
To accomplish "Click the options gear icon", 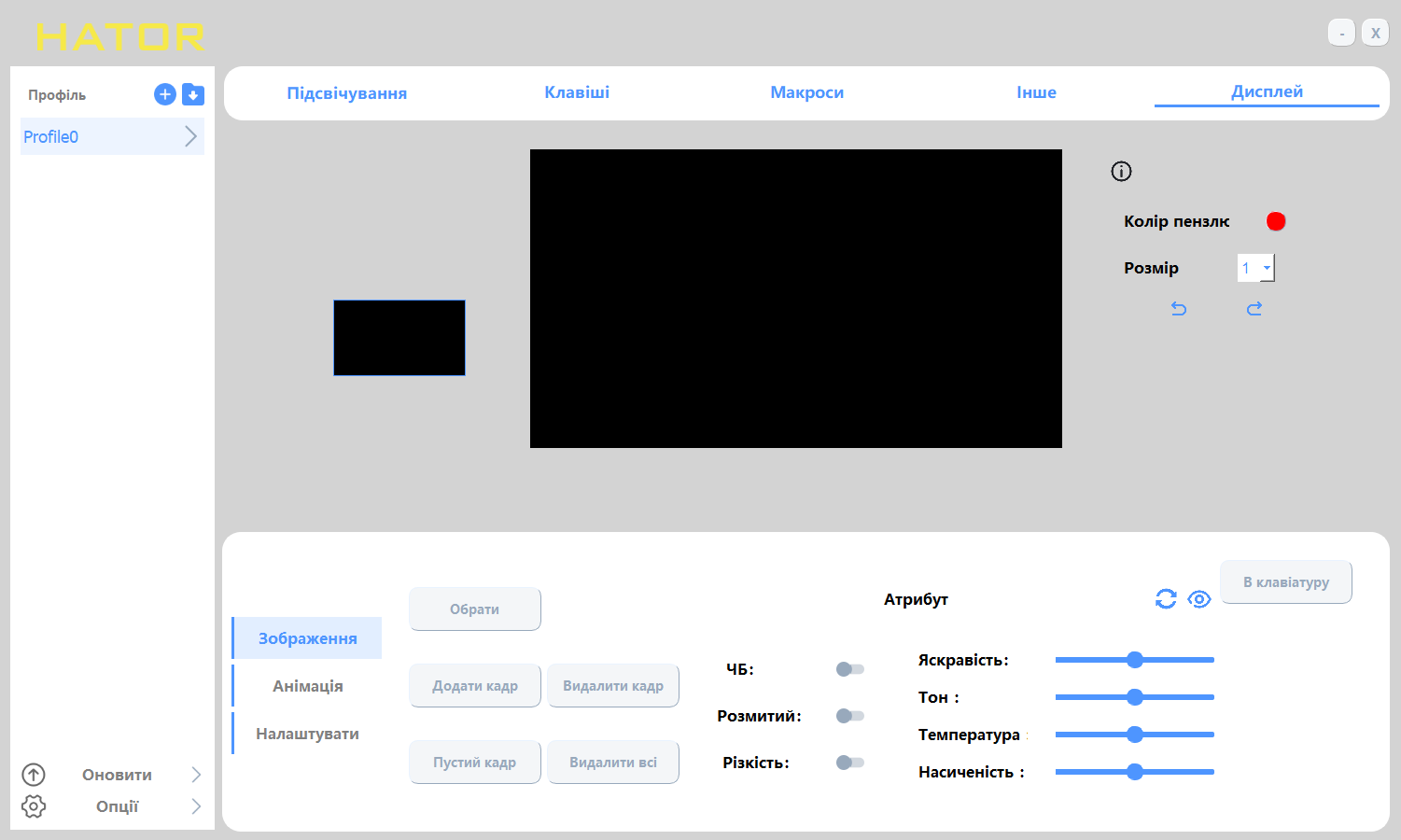I will (34, 806).
